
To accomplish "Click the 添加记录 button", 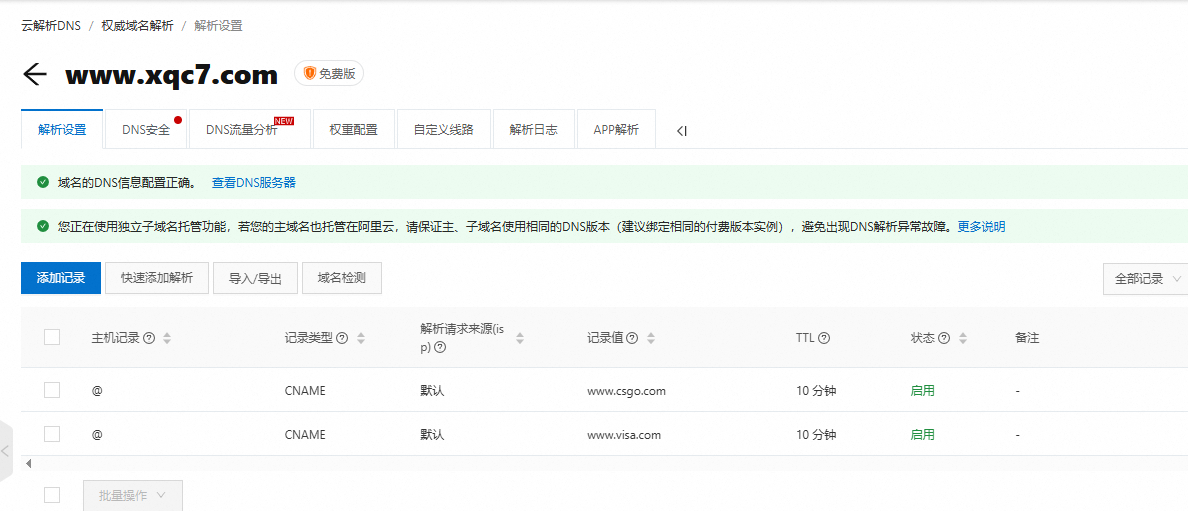I will click(x=61, y=278).
